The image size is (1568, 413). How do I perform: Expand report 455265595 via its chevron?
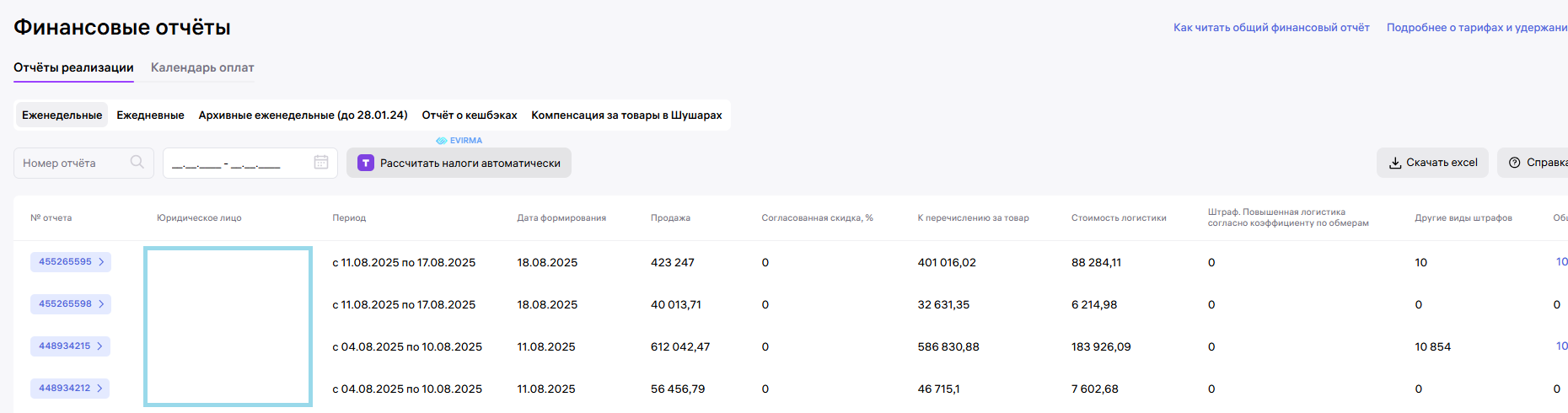[101, 262]
